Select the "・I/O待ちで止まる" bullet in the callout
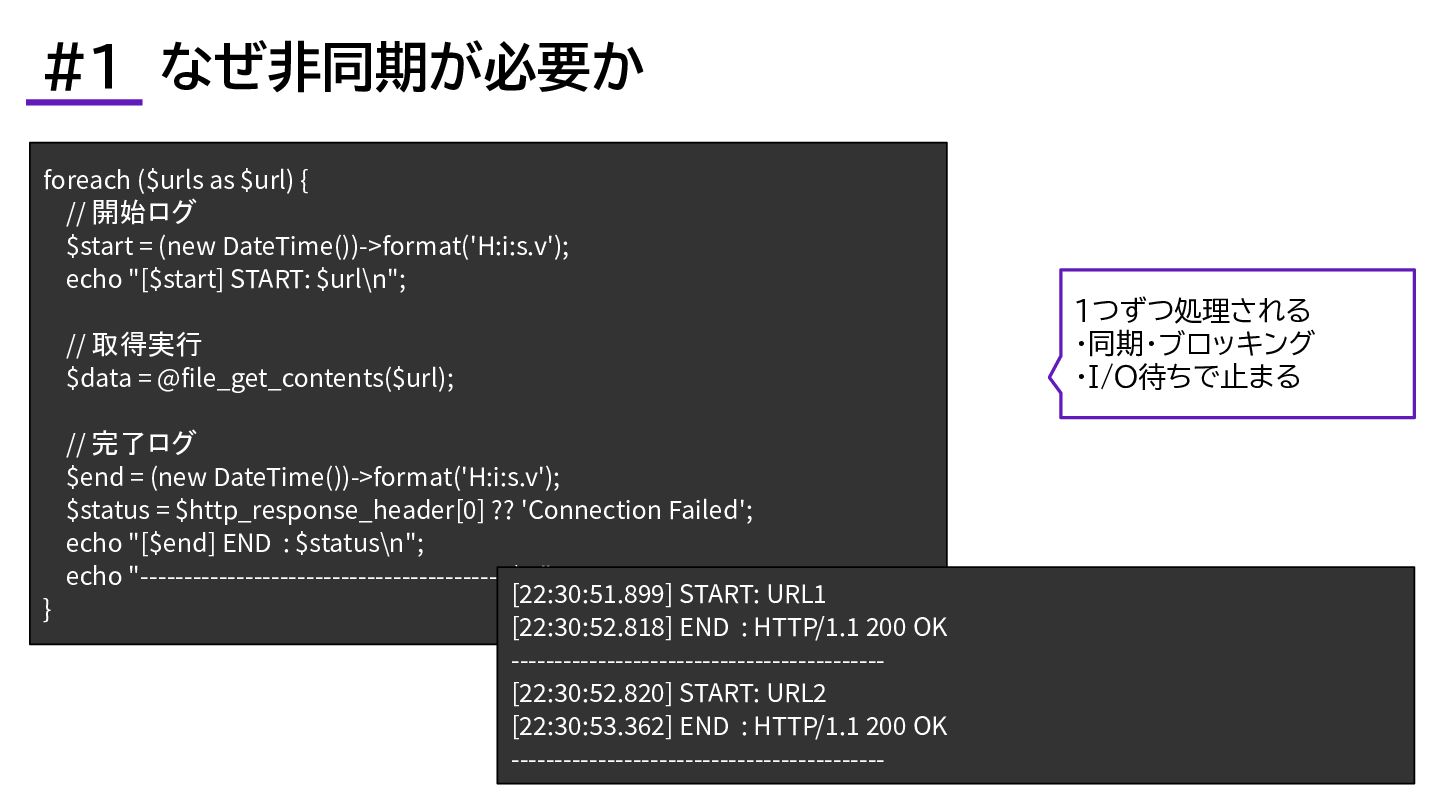The width and height of the screenshot is (1440, 810). [1188, 377]
